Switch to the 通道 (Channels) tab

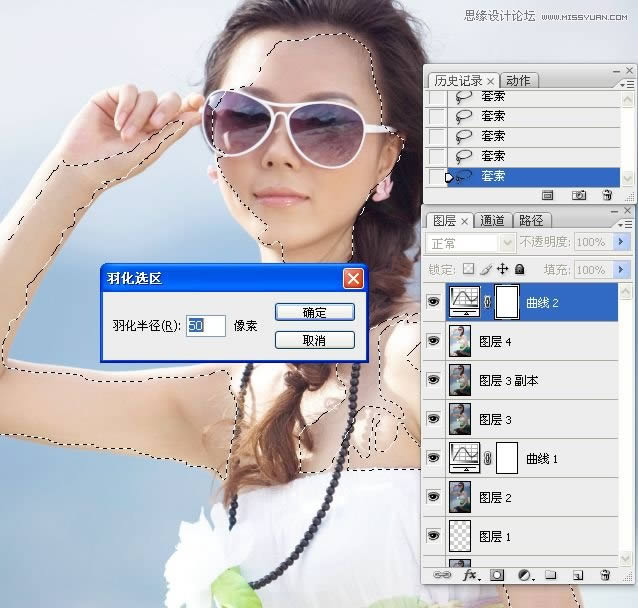[x=493, y=220]
